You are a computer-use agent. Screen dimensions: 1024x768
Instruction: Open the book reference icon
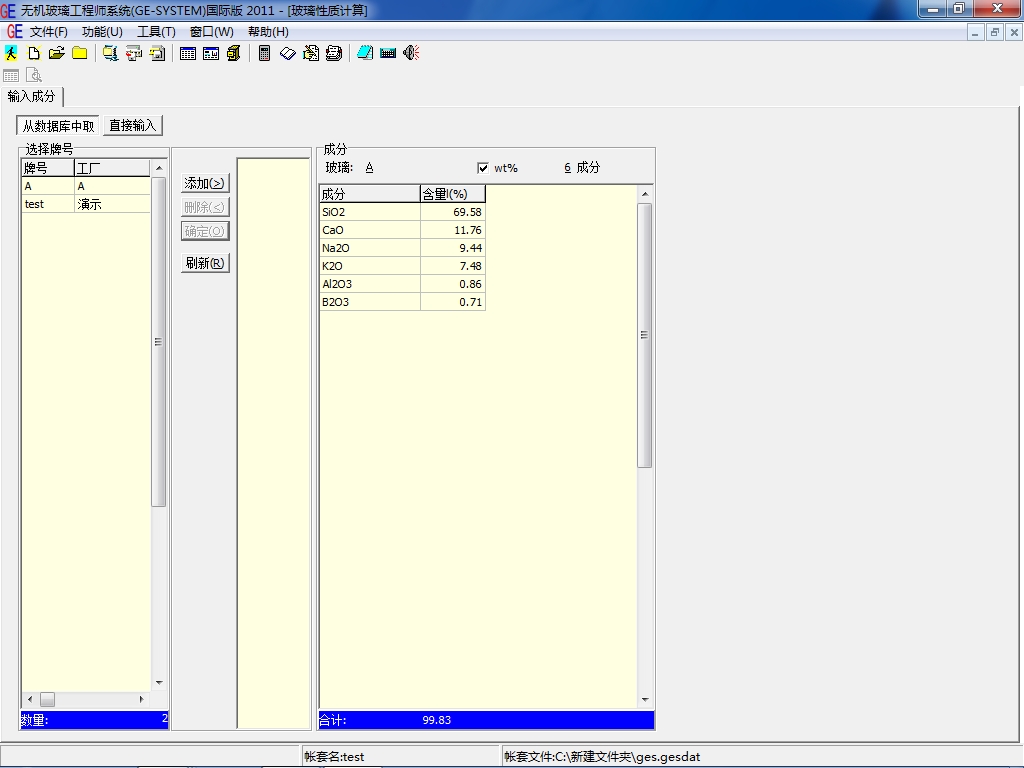point(287,54)
